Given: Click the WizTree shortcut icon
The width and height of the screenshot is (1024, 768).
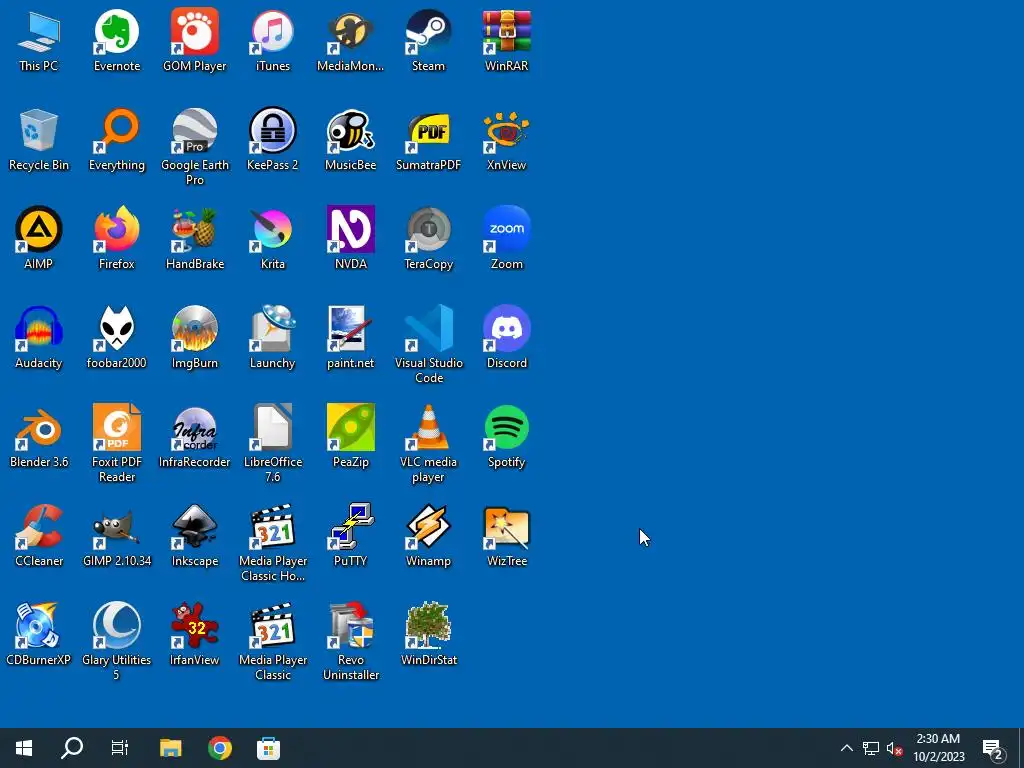Looking at the screenshot, I should tap(507, 526).
